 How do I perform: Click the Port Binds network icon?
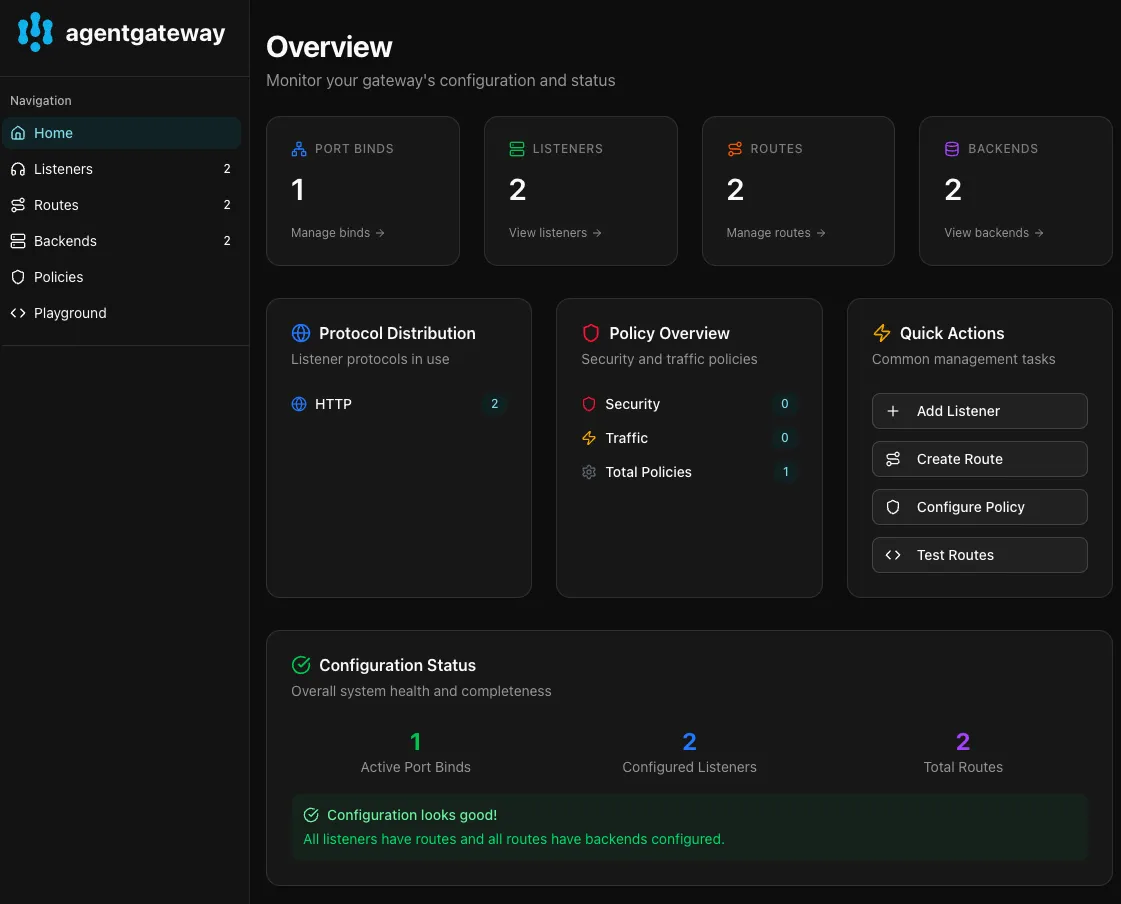tap(299, 149)
